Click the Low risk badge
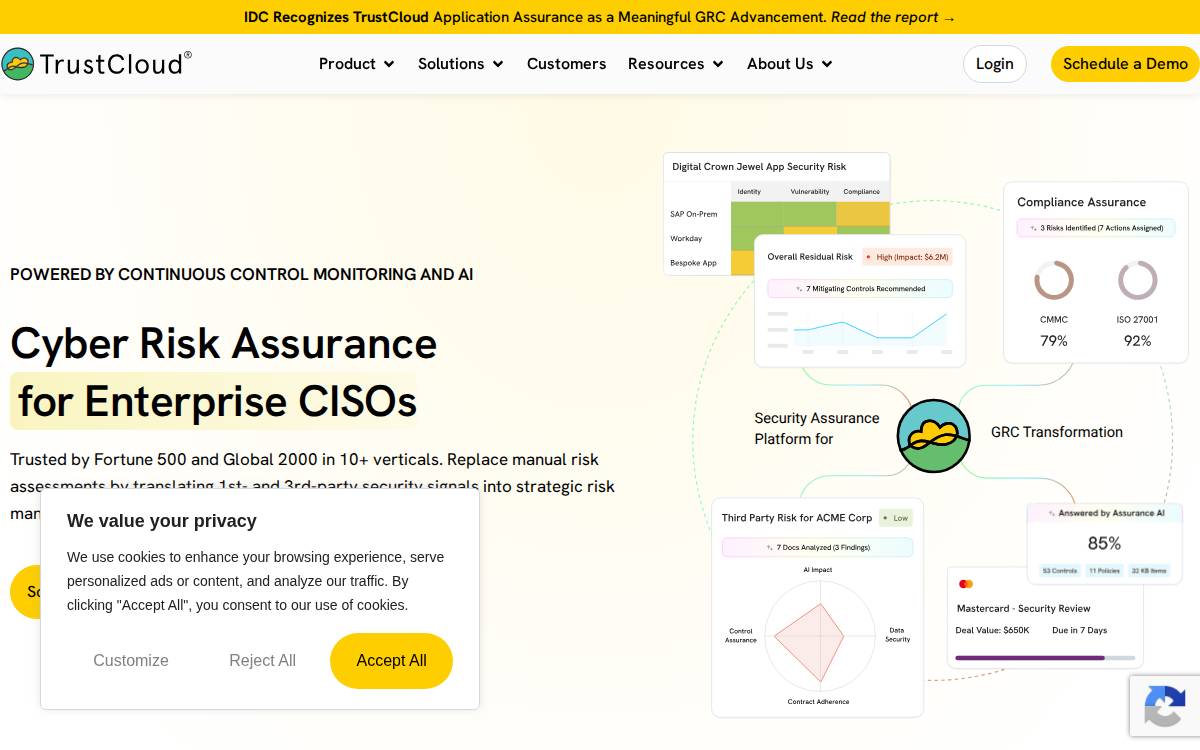1200x750 pixels. pos(896,518)
